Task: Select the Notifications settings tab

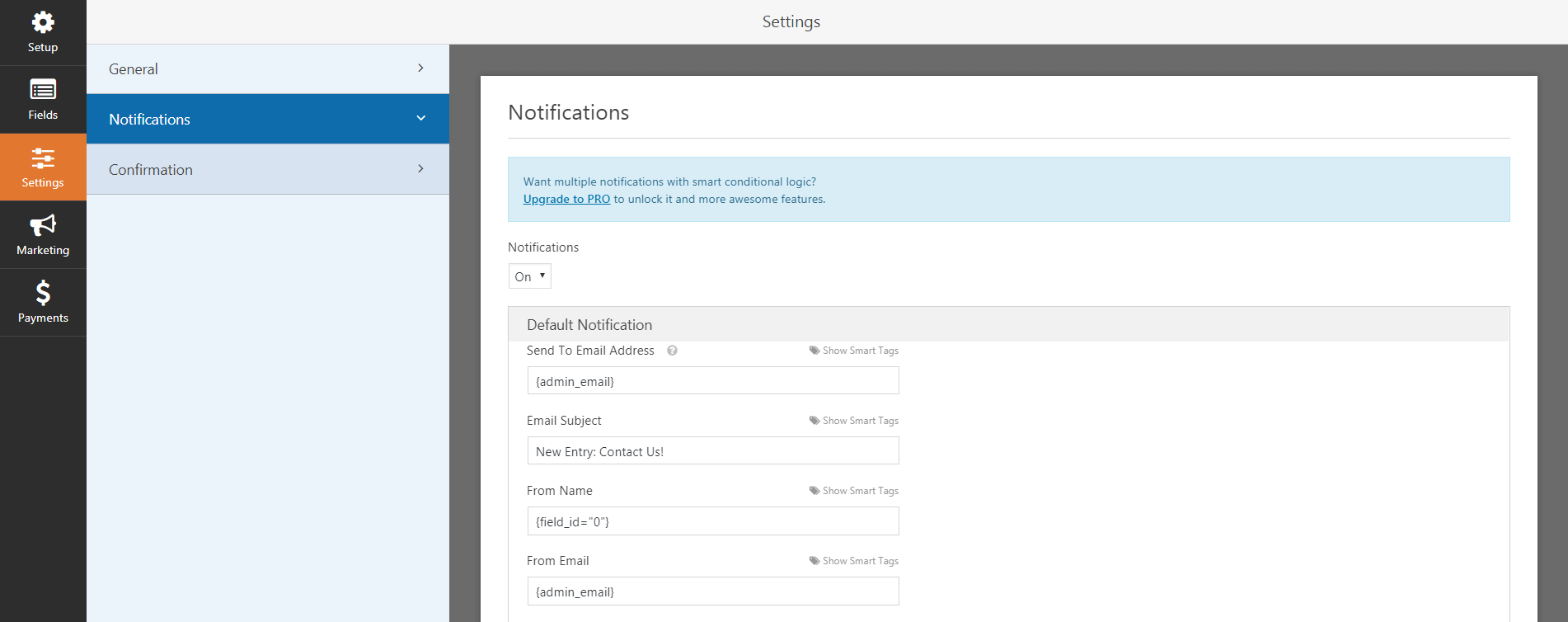Action: 268,119
